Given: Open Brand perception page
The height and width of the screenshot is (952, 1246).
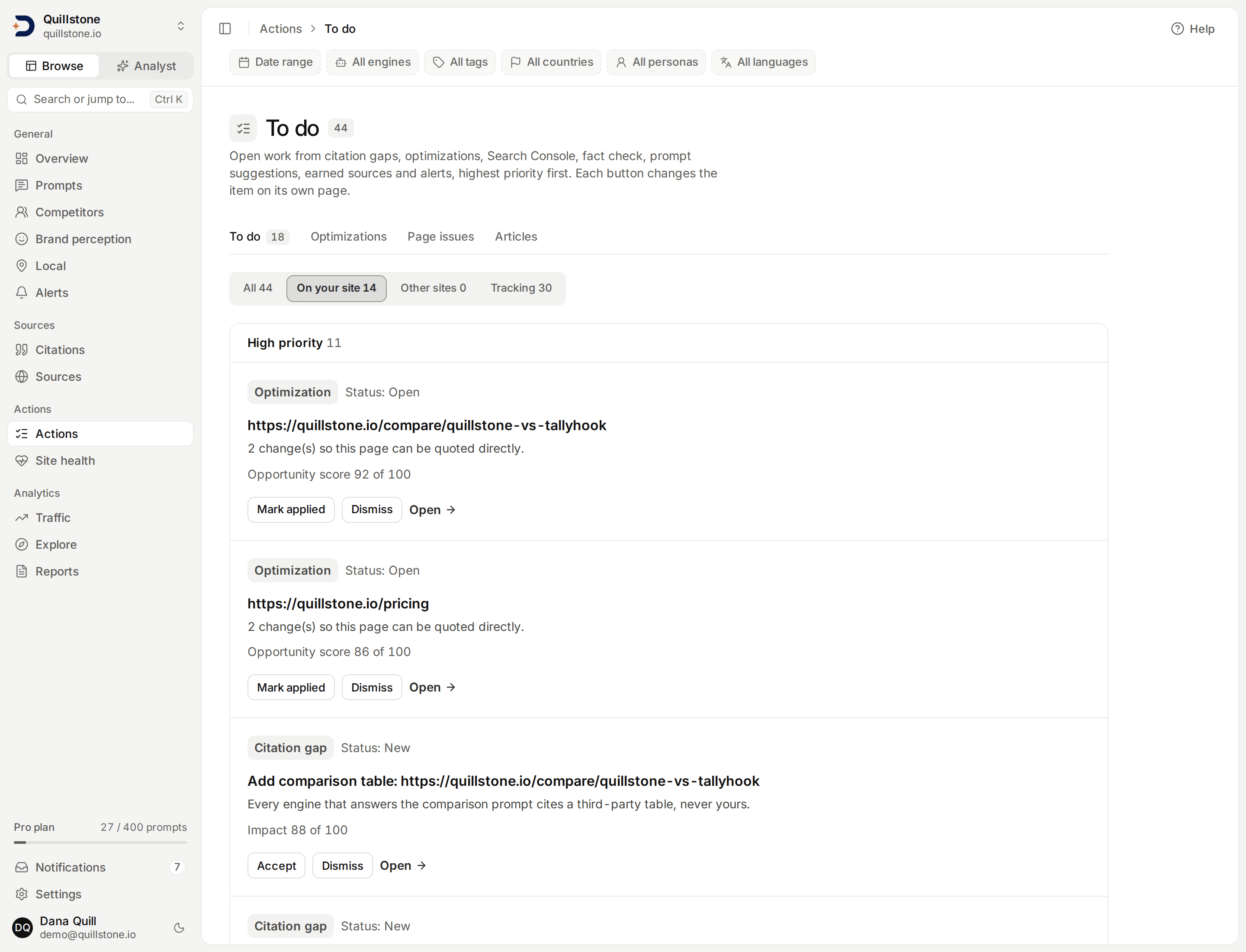Looking at the screenshot, I should coord(100,239).
